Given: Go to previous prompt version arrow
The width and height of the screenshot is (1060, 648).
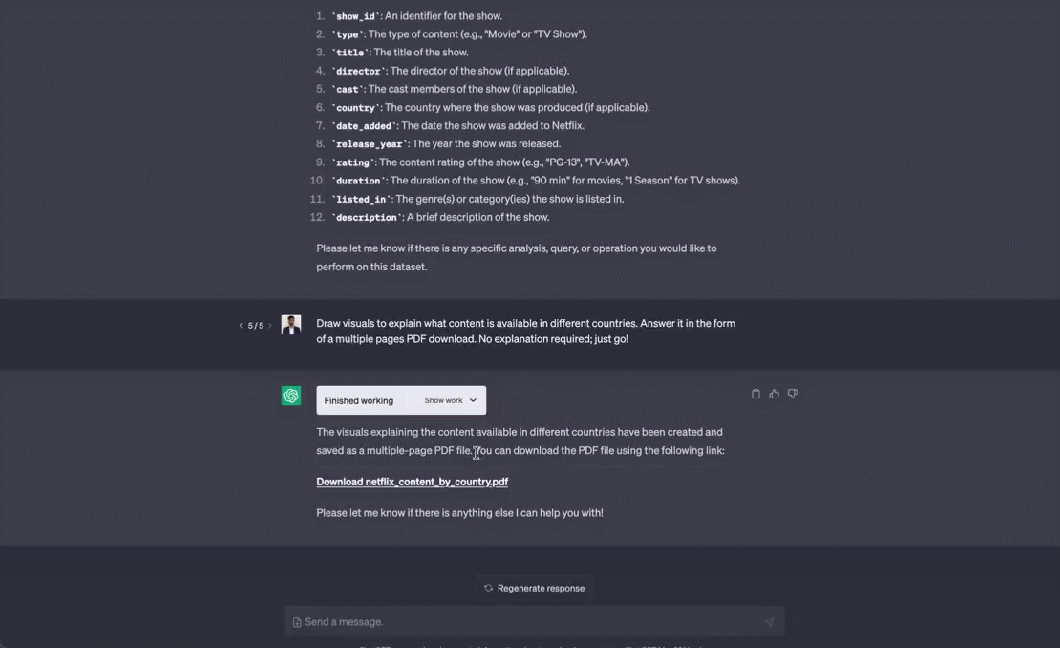Looking at the screenshot, I should point(241,326).
